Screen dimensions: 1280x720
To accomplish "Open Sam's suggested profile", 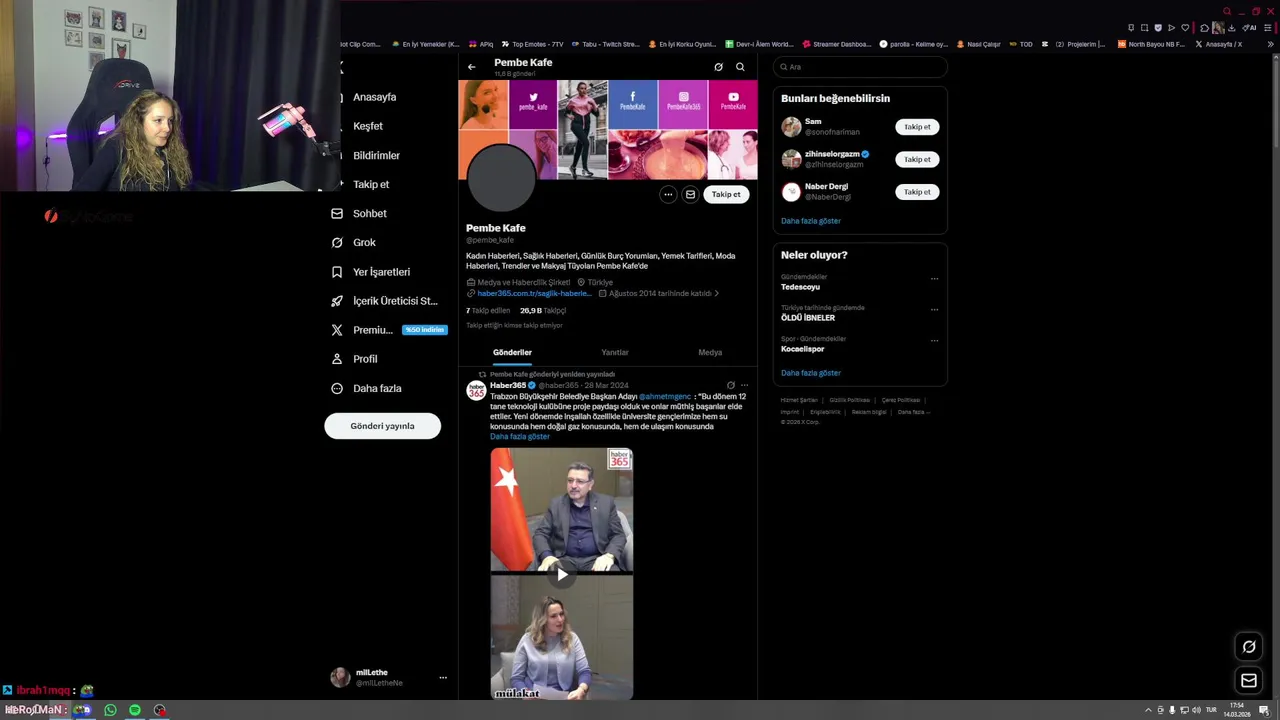I will pos(813,121).
